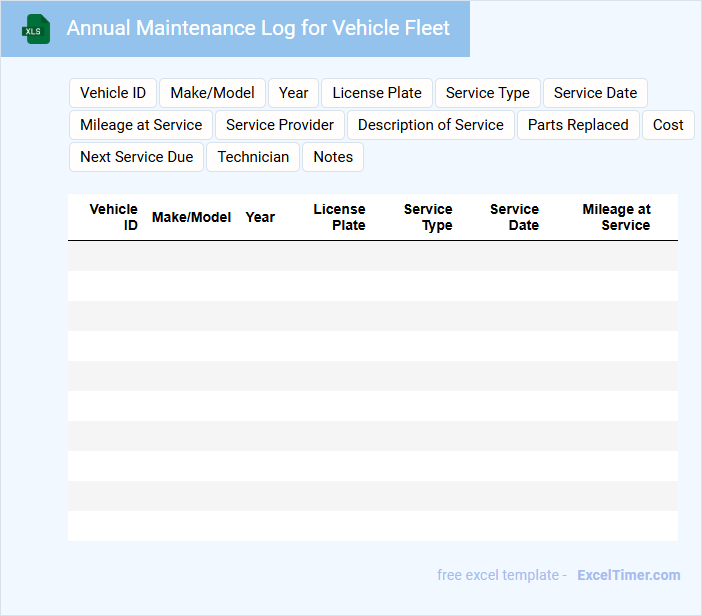Click the Make/Model tag
The height and width of the screenshot is (616, 702).
tap(212, 93)
